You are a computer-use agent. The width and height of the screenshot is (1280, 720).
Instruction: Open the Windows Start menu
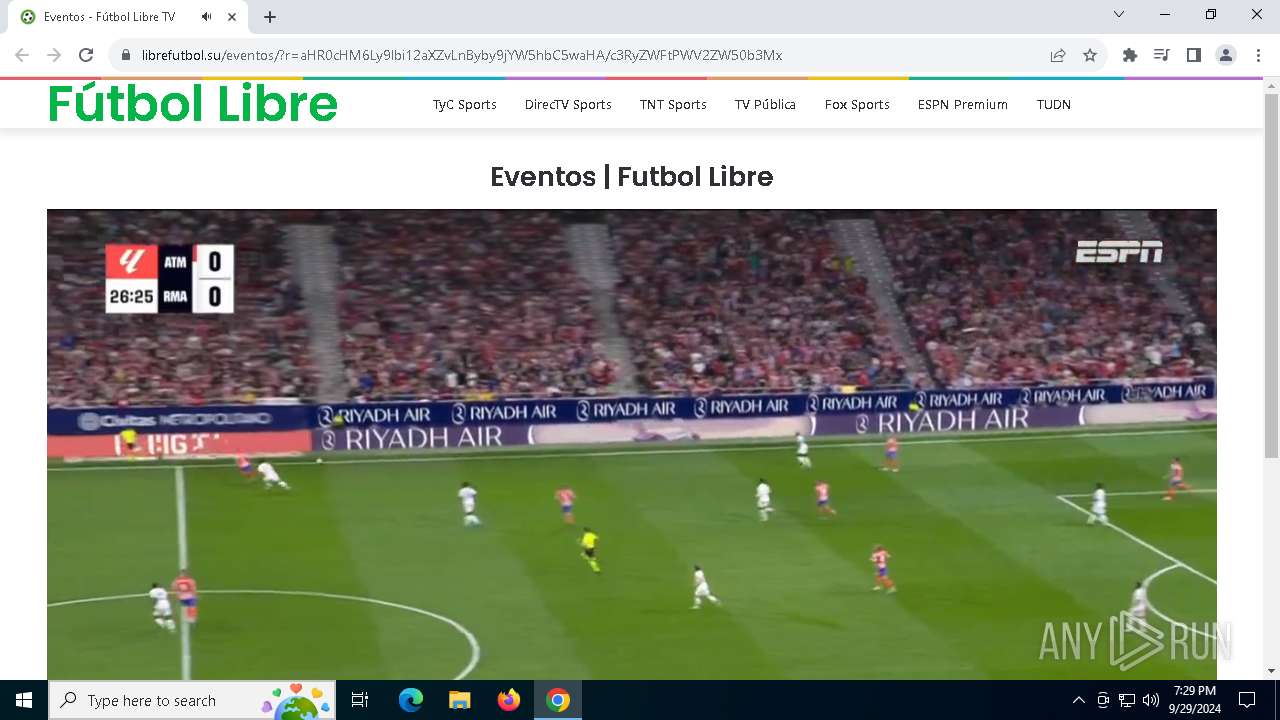24,700
